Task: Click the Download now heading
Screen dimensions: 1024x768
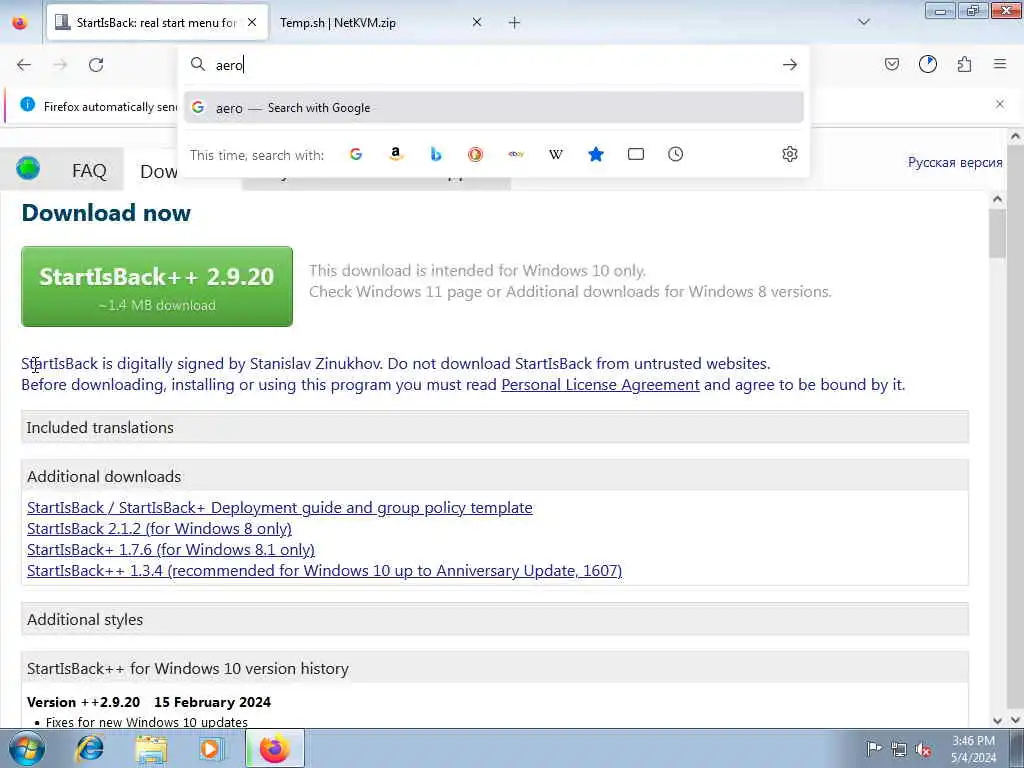Action: point(106,213)
